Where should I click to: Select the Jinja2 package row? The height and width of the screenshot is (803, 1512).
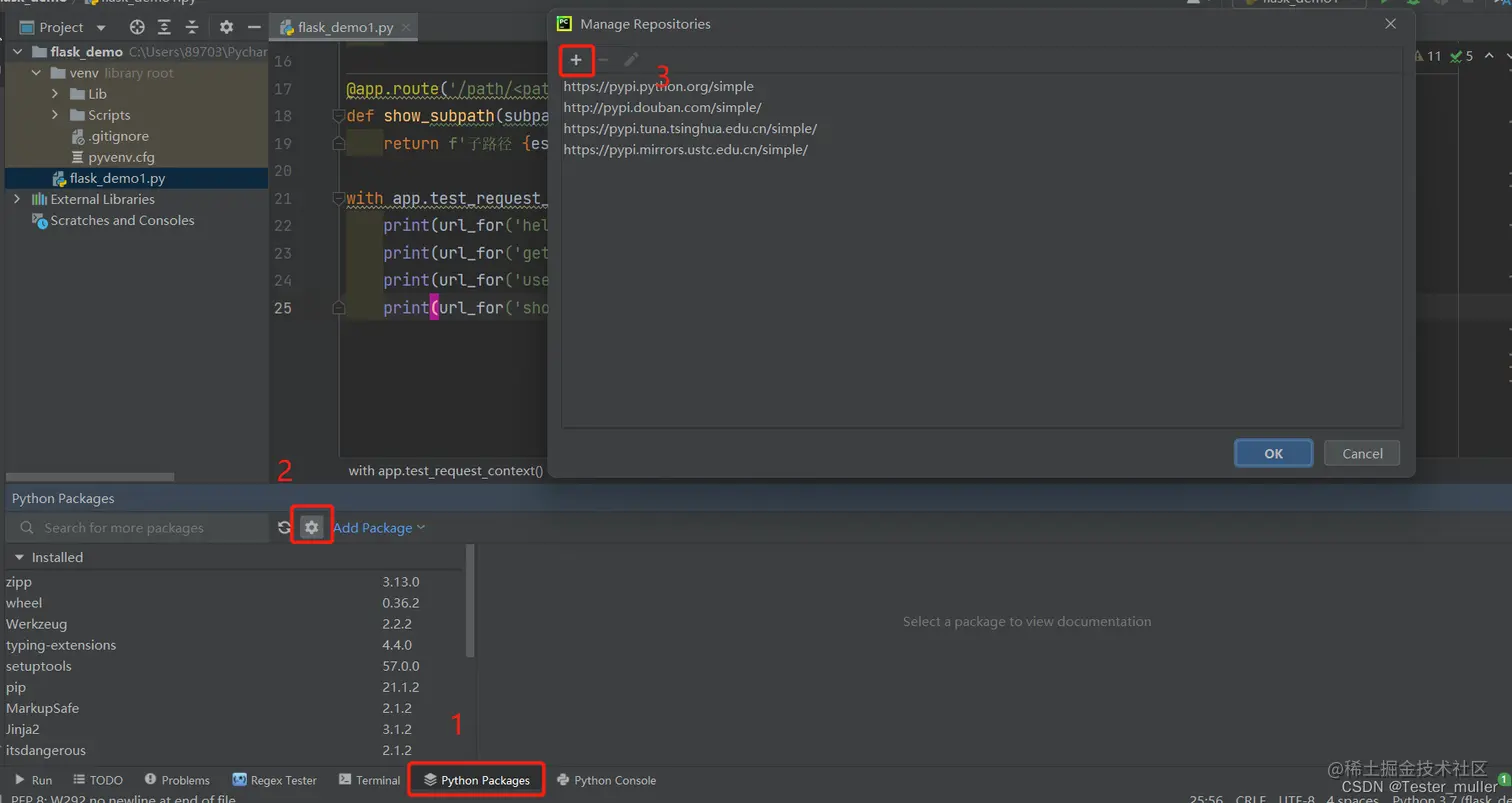tap(234, 729)
